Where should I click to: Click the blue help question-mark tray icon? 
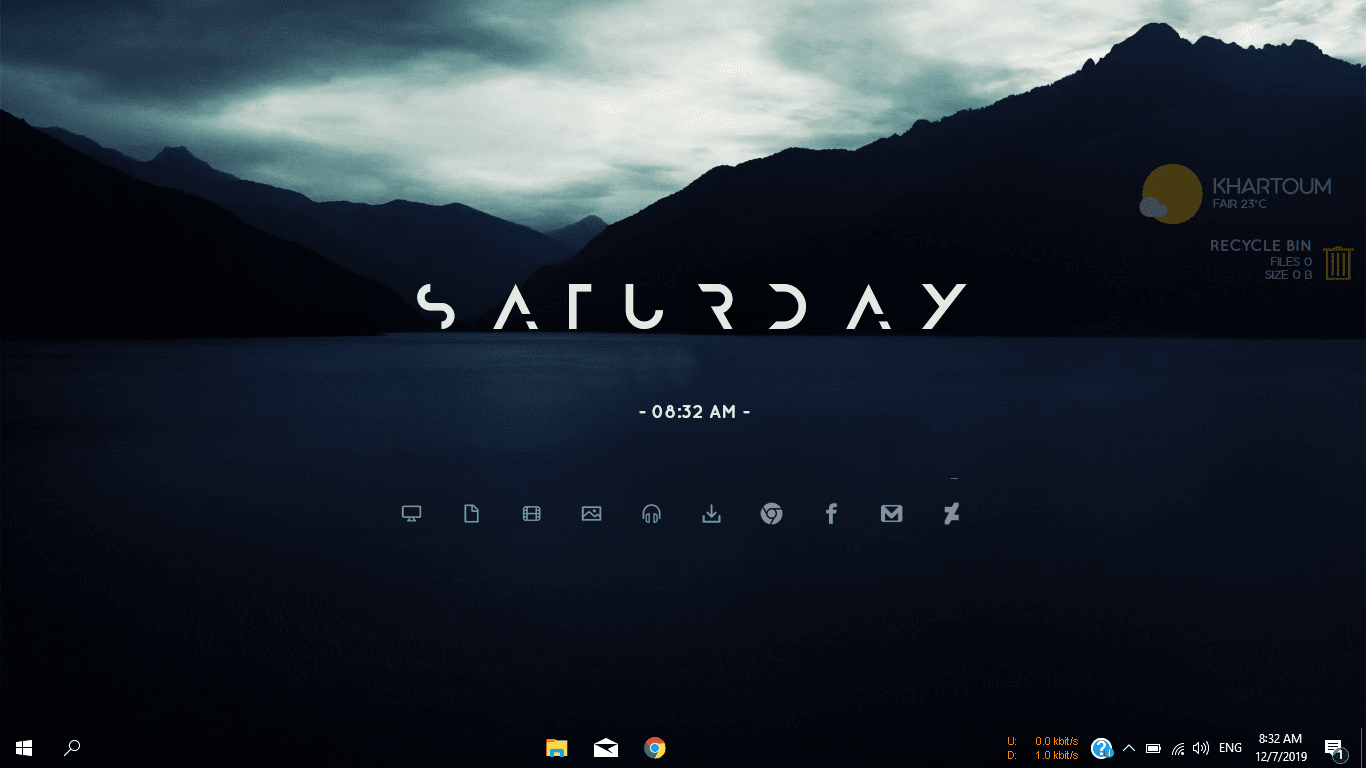[x=1102, y=748]
